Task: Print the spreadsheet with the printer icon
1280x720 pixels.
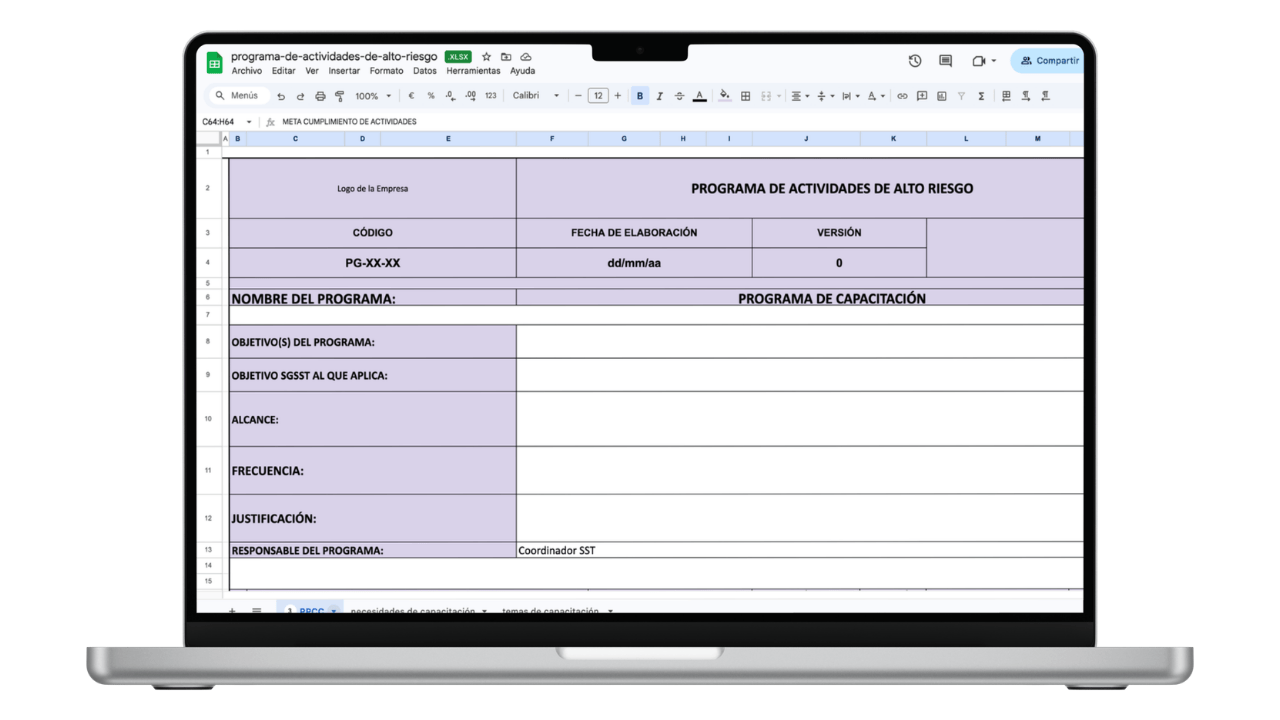Action: click(320, 96)
